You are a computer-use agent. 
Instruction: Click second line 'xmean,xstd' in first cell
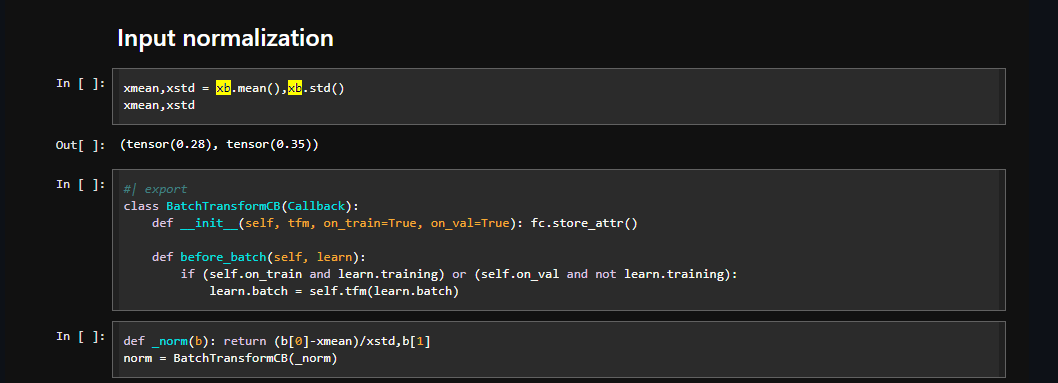click(159, 105)
